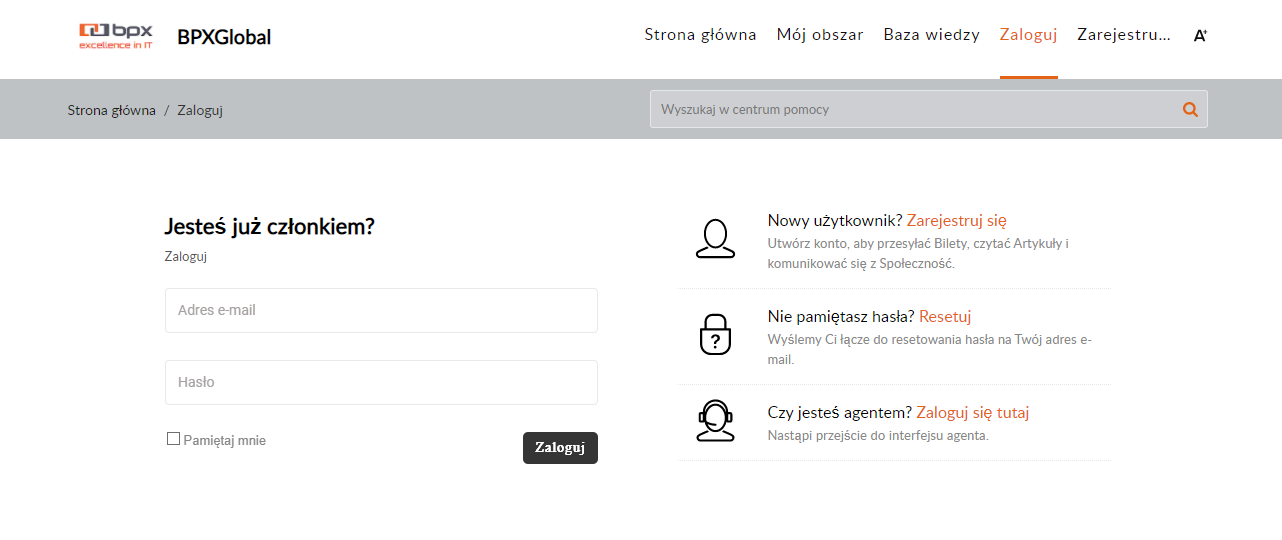Open the Zarejestru... navigation item
The width and height of the screenshot is (1282, 540).
tap(1123, 35)
